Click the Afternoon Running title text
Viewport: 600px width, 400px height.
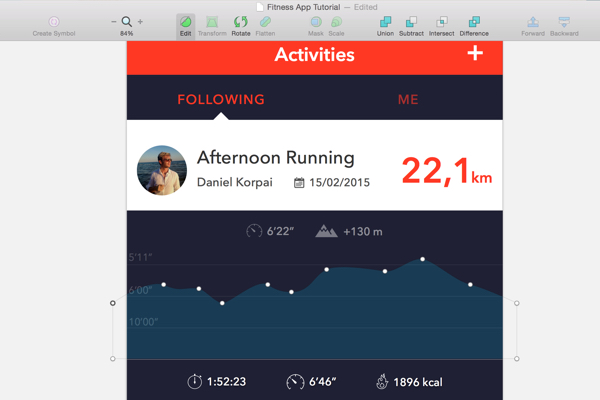(x=276, y=158)
